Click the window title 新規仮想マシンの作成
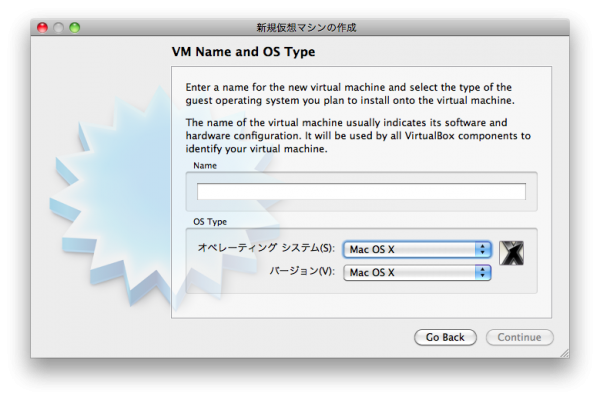 (x=306, y=28)
